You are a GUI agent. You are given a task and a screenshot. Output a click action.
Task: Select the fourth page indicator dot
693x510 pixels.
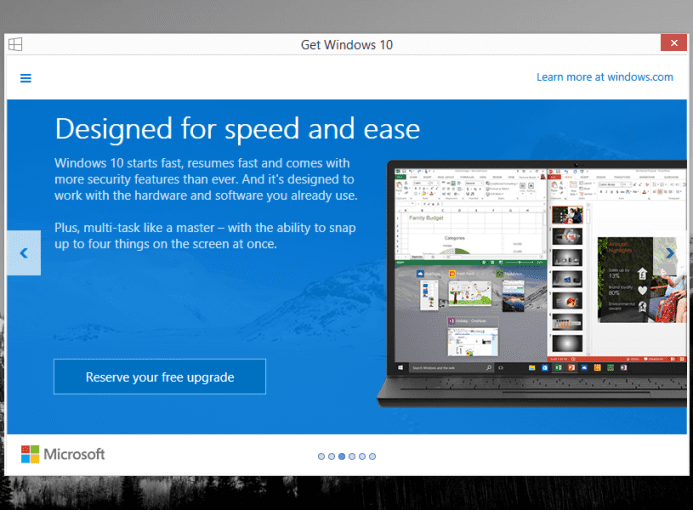click(x=352, y=457)
